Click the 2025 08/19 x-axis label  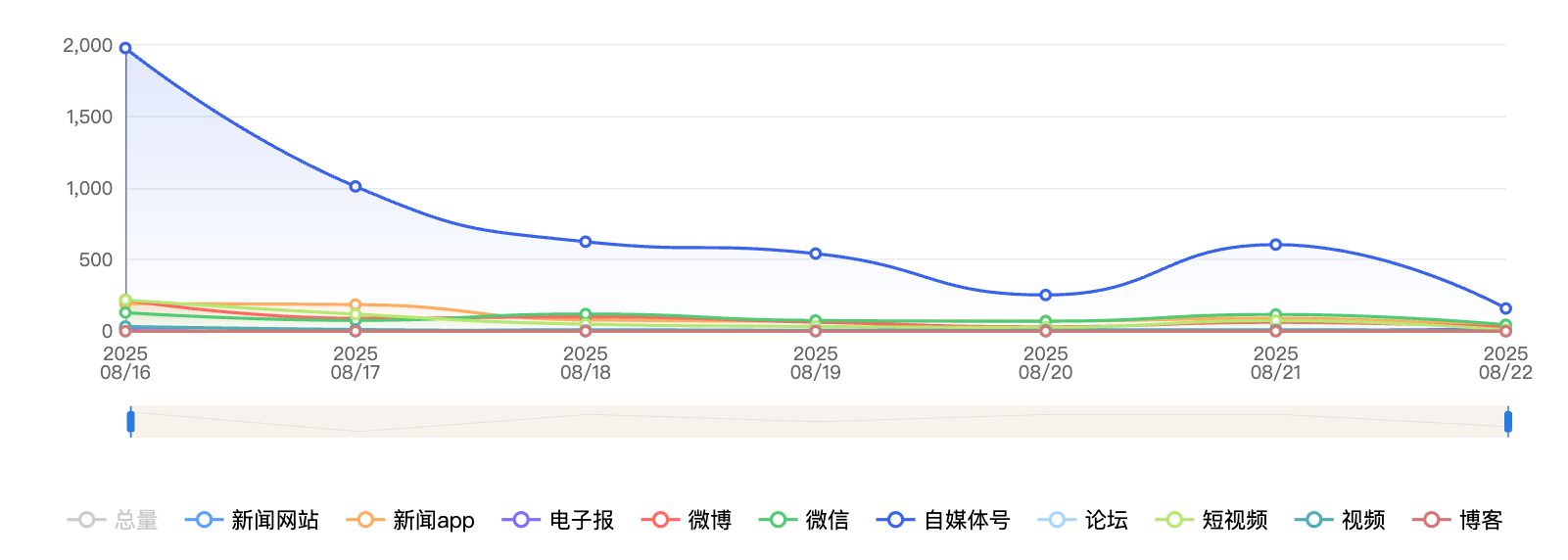pyautogui.click(x=815, y=363)
